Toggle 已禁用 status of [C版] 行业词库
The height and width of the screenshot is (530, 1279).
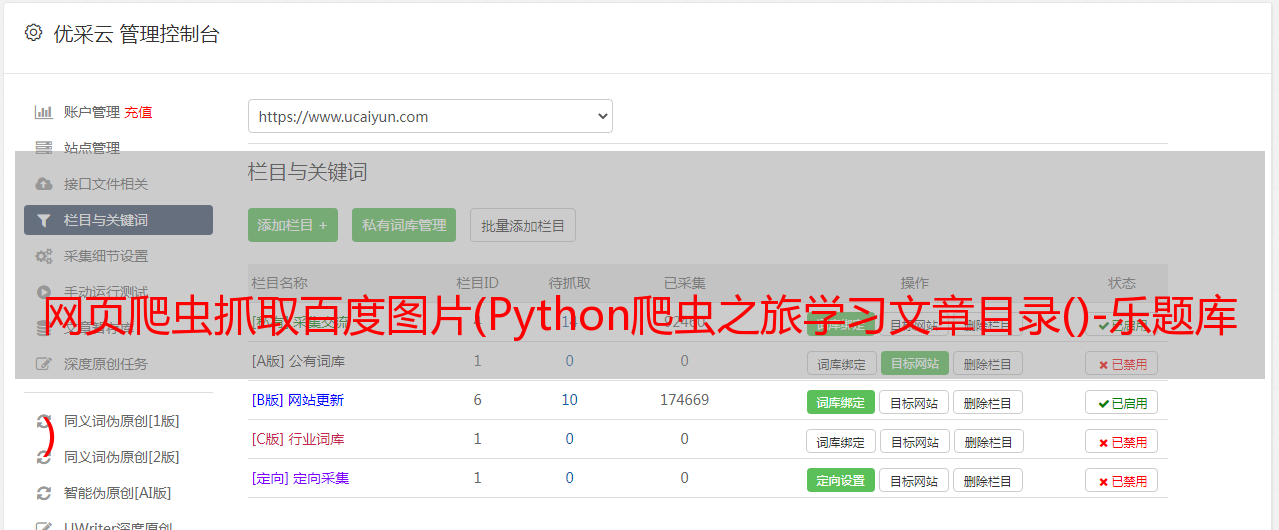point(1122,441)
